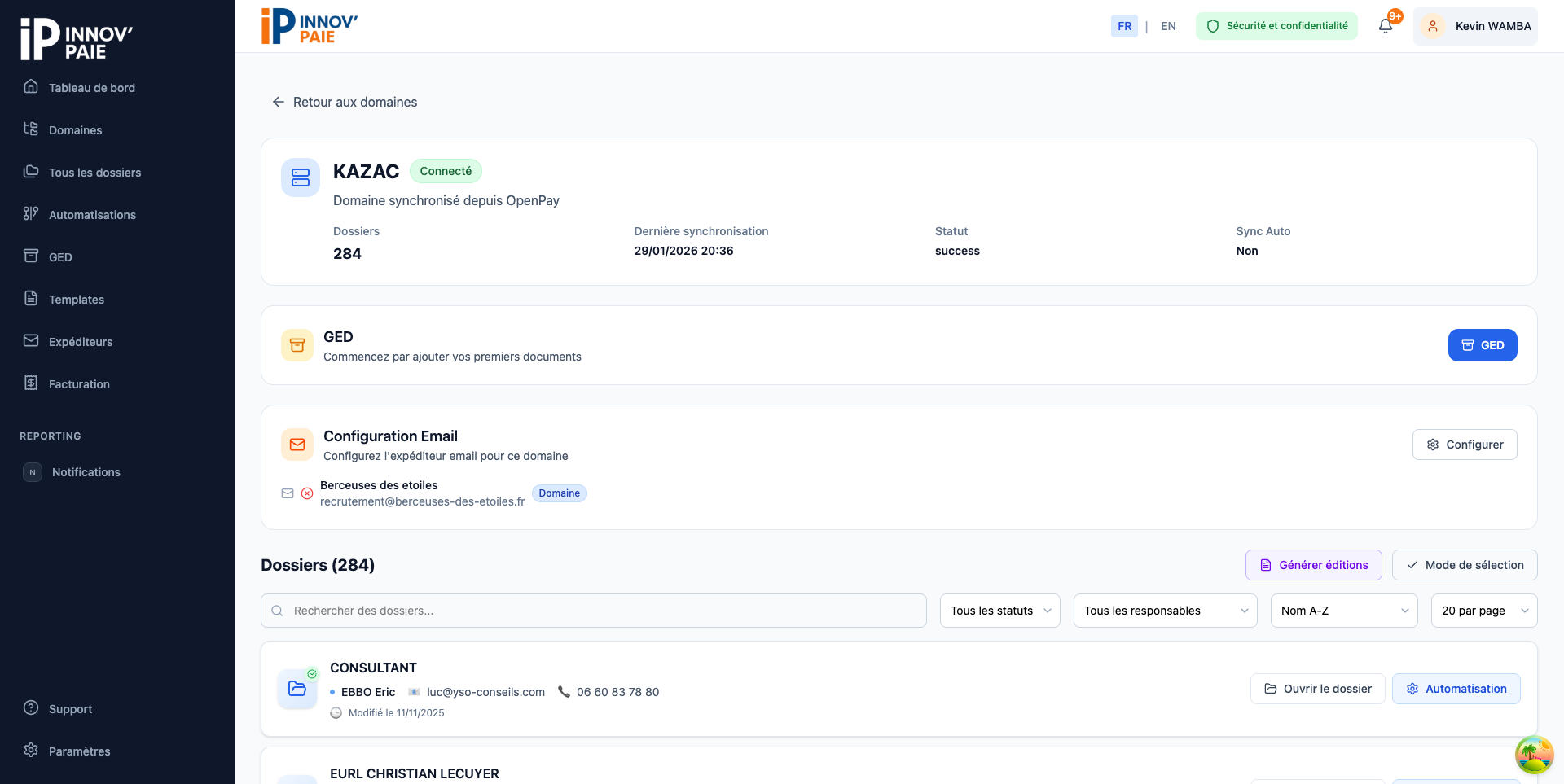Click the back arrow to return to domains

click(x=279, y=102)
